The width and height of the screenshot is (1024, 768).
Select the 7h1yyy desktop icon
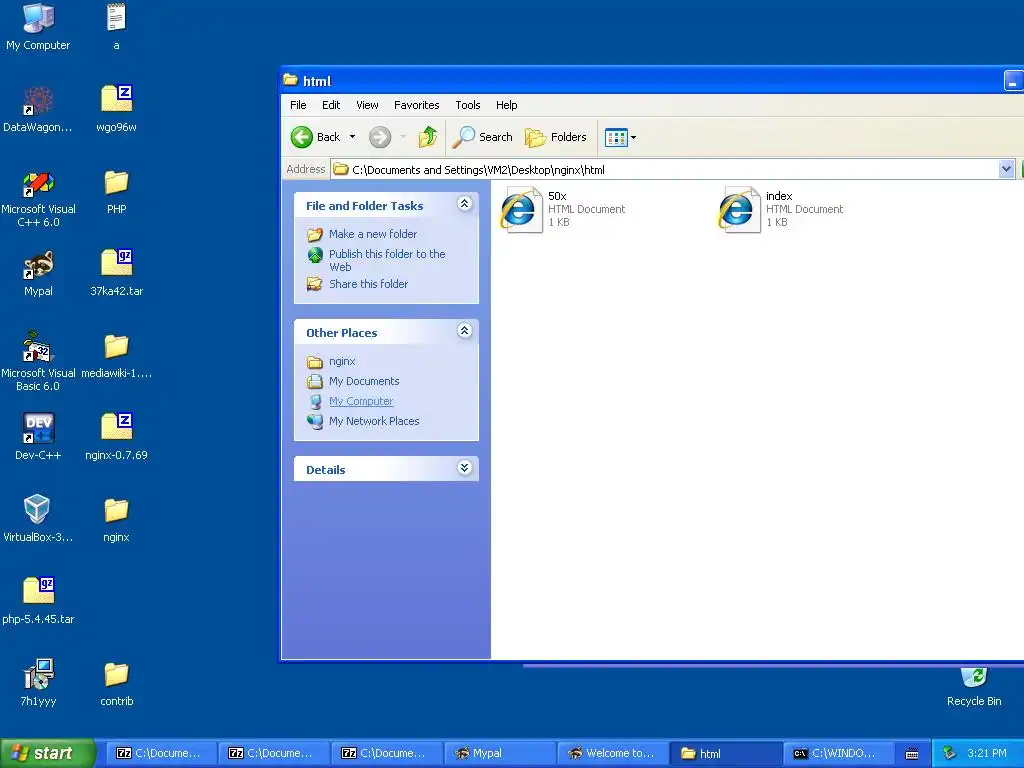(38, 683)
